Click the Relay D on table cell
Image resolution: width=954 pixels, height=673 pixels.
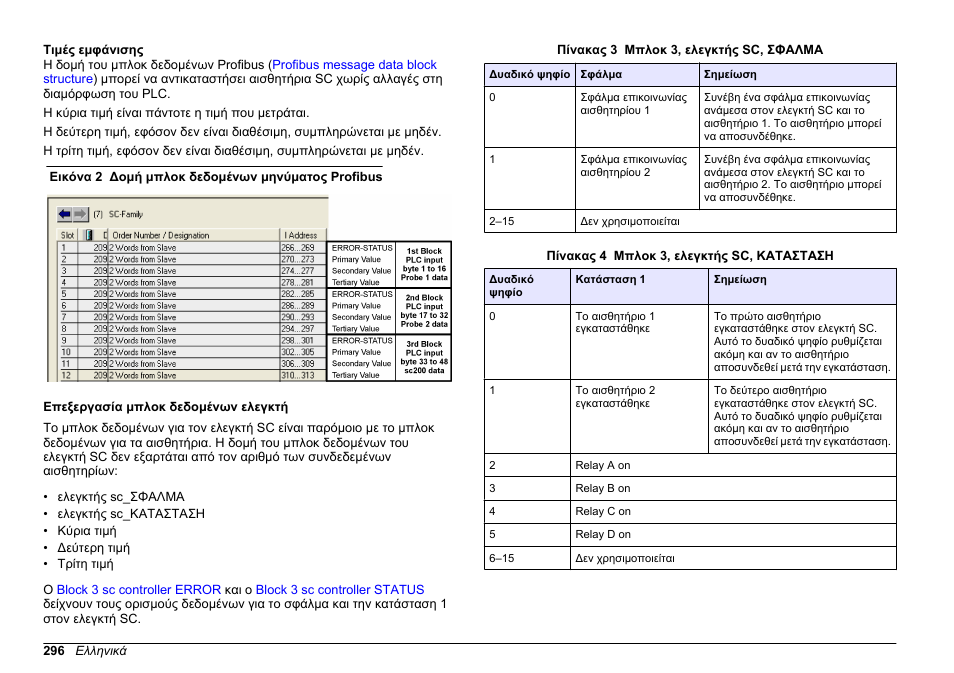tap(603, 534)
